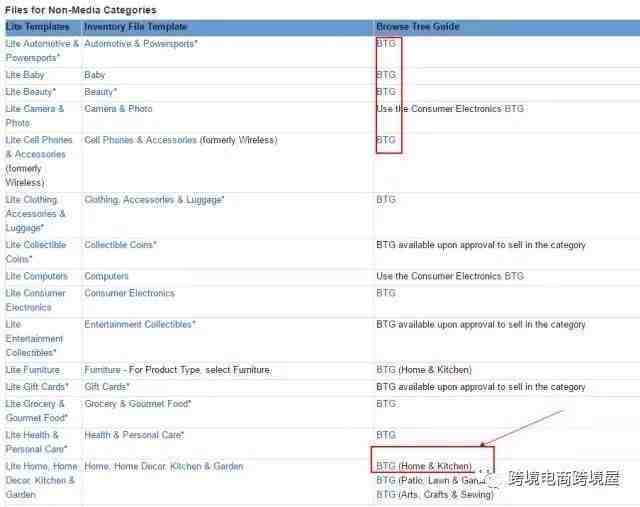Open the Lite Computers template link
This screenshot has height=507, width=640.
(x=36, y=276)
